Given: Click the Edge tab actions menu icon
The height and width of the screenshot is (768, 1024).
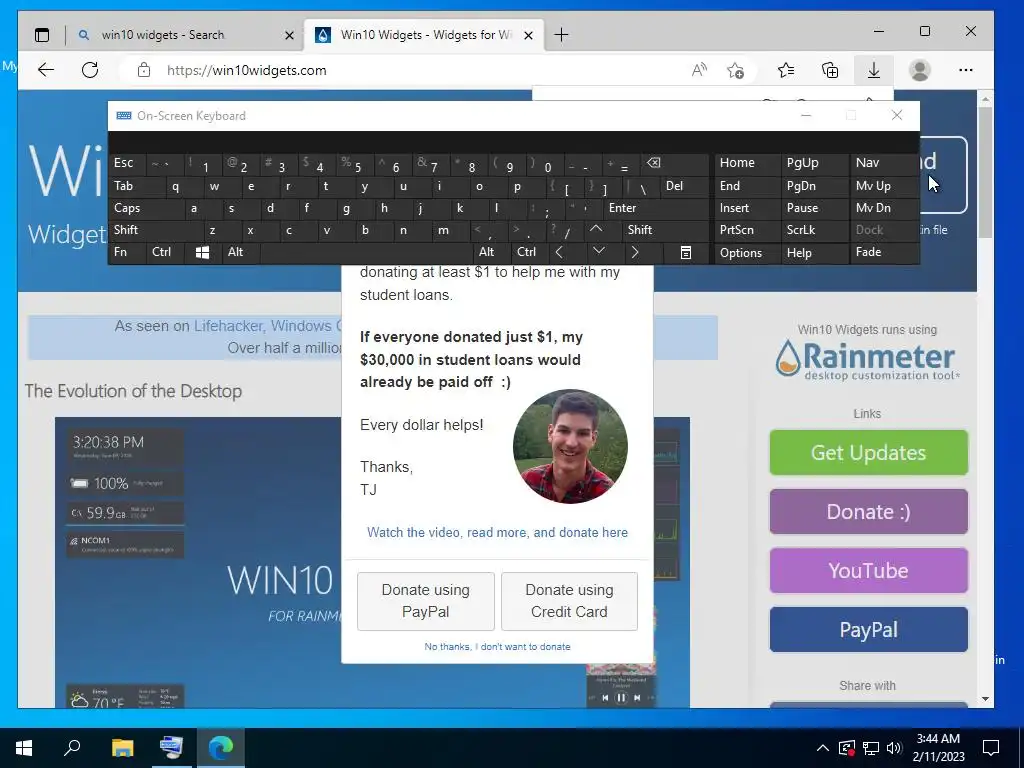Looking at the screenshot, I should [x=42, y=35].
